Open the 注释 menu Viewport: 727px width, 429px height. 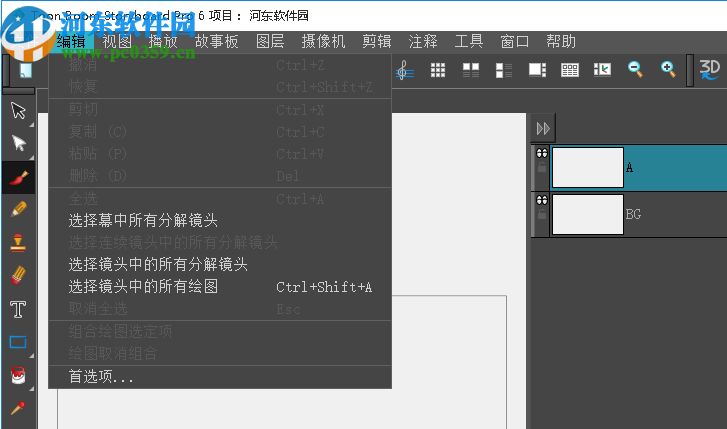tap(423, 42)
